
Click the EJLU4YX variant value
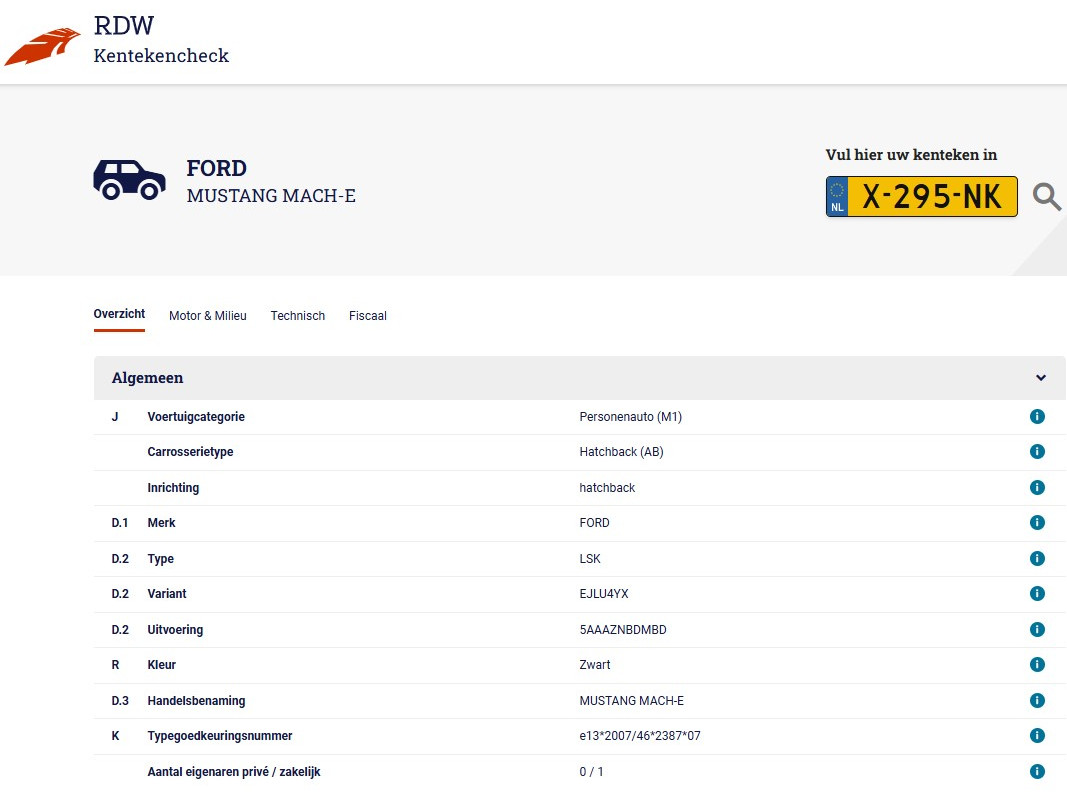(604, 594)
